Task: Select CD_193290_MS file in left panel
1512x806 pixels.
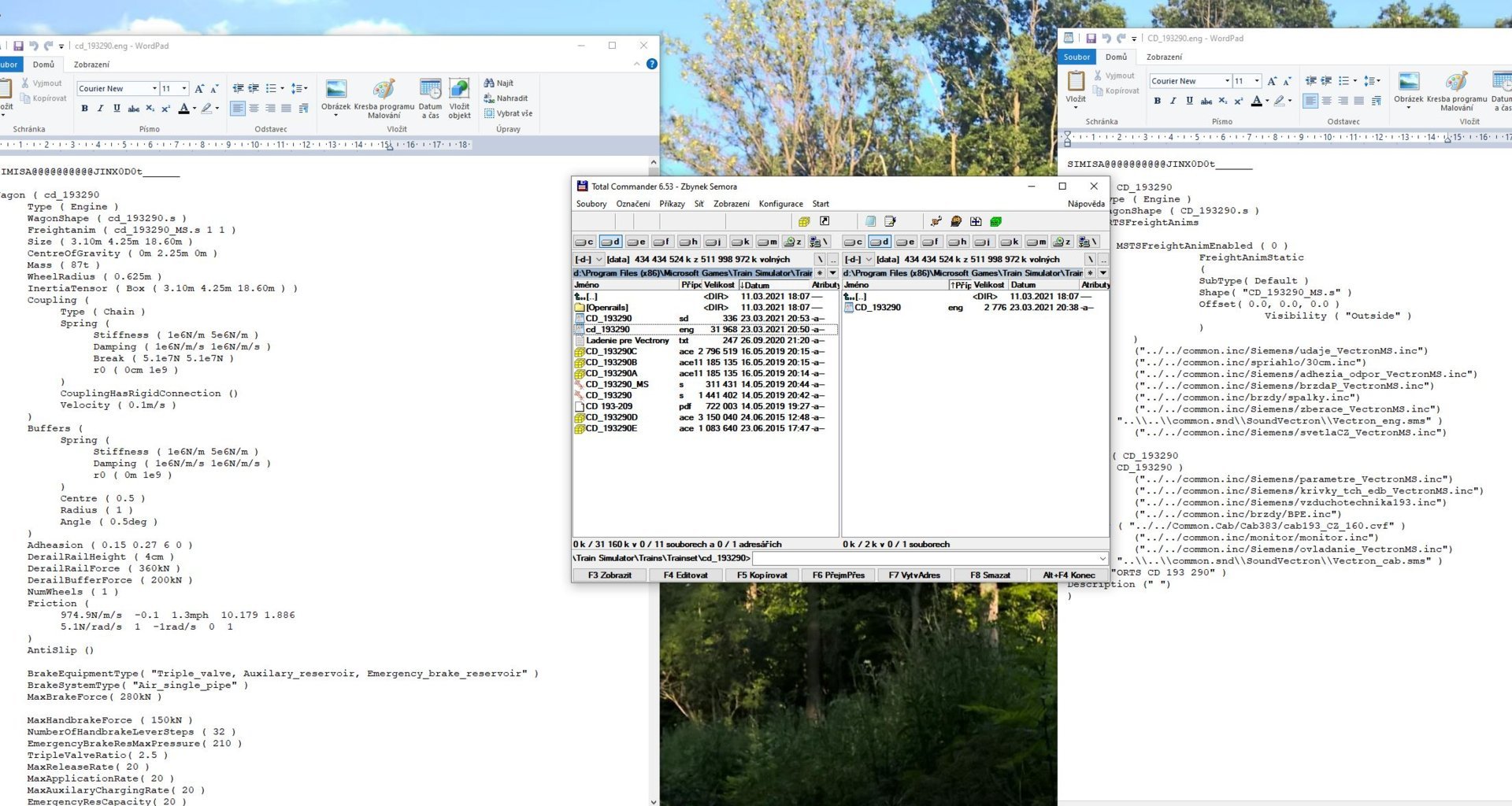Action: tap(617, 385)
